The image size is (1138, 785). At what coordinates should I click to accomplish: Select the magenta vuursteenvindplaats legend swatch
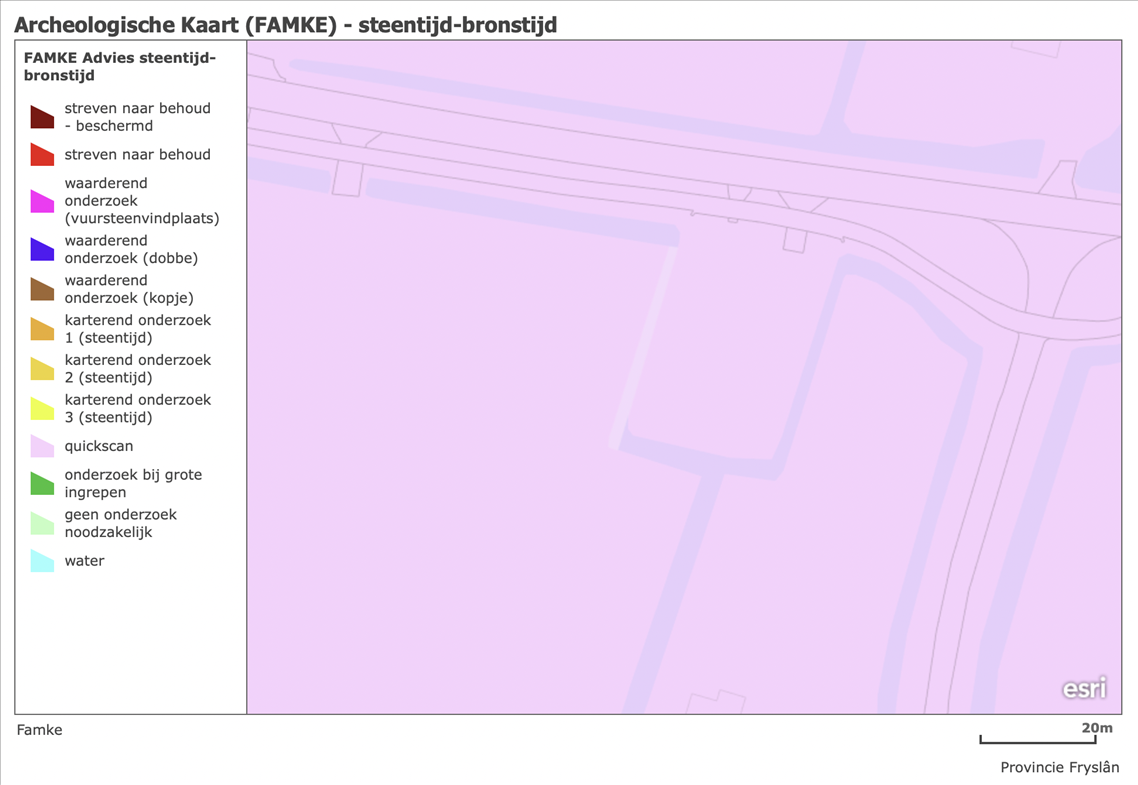tap(42, 201)
